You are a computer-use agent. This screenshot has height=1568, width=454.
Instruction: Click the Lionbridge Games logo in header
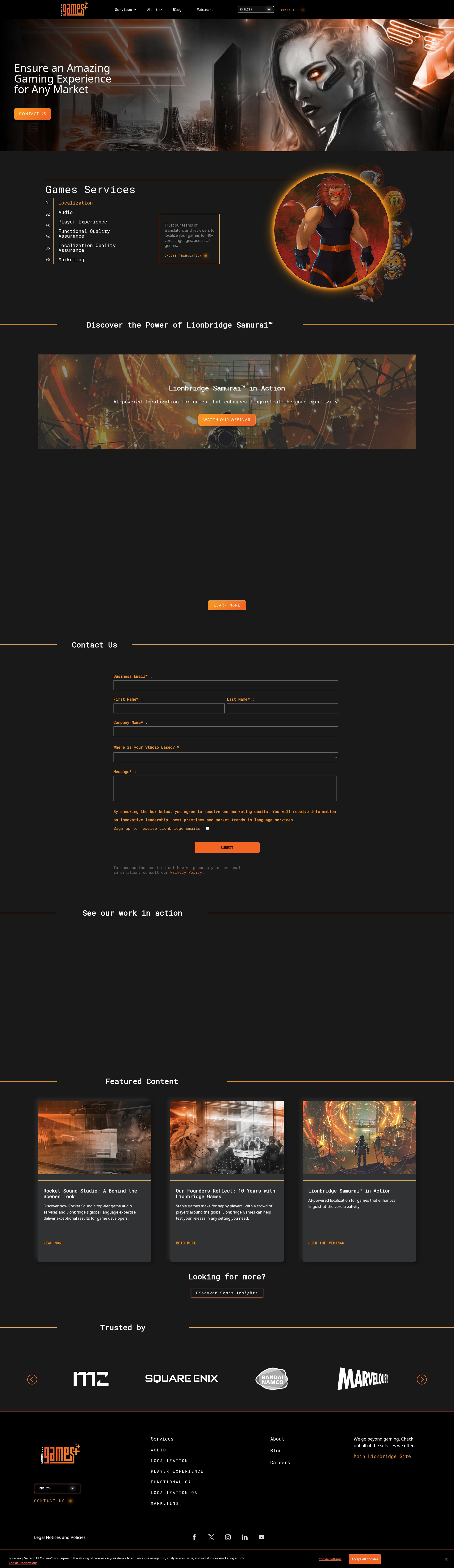tap(74, 9)
